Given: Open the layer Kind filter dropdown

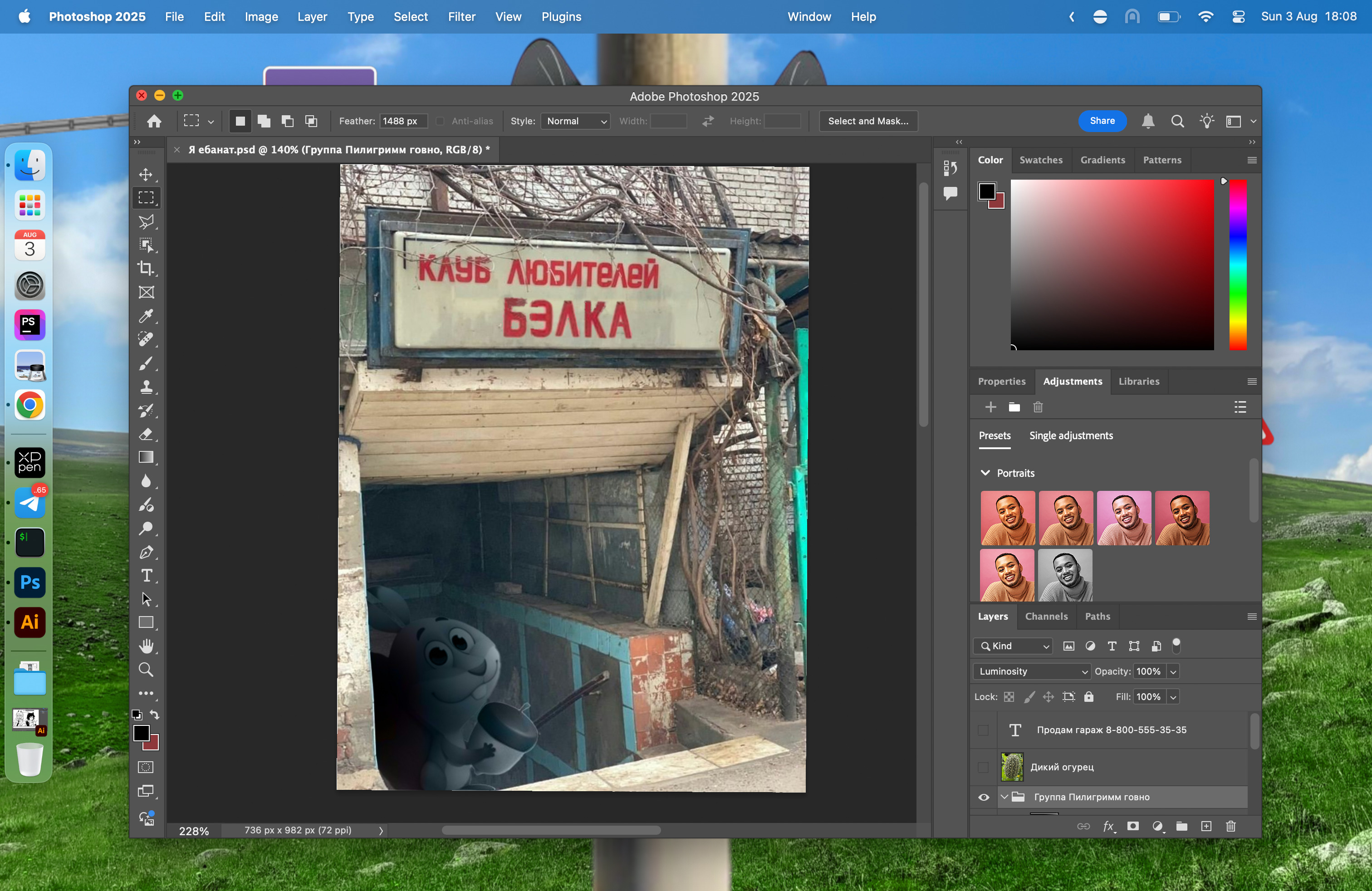Looking at the screenshot, I should pyautogui.click(x=1013, y=646).
